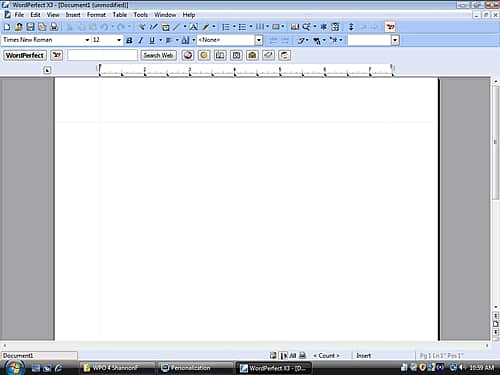Image resolution: width=500 pixels, height=375 pixels.
Task: Click the WordPerfect button
Action: pyautogui.click(x=25, y=55)
